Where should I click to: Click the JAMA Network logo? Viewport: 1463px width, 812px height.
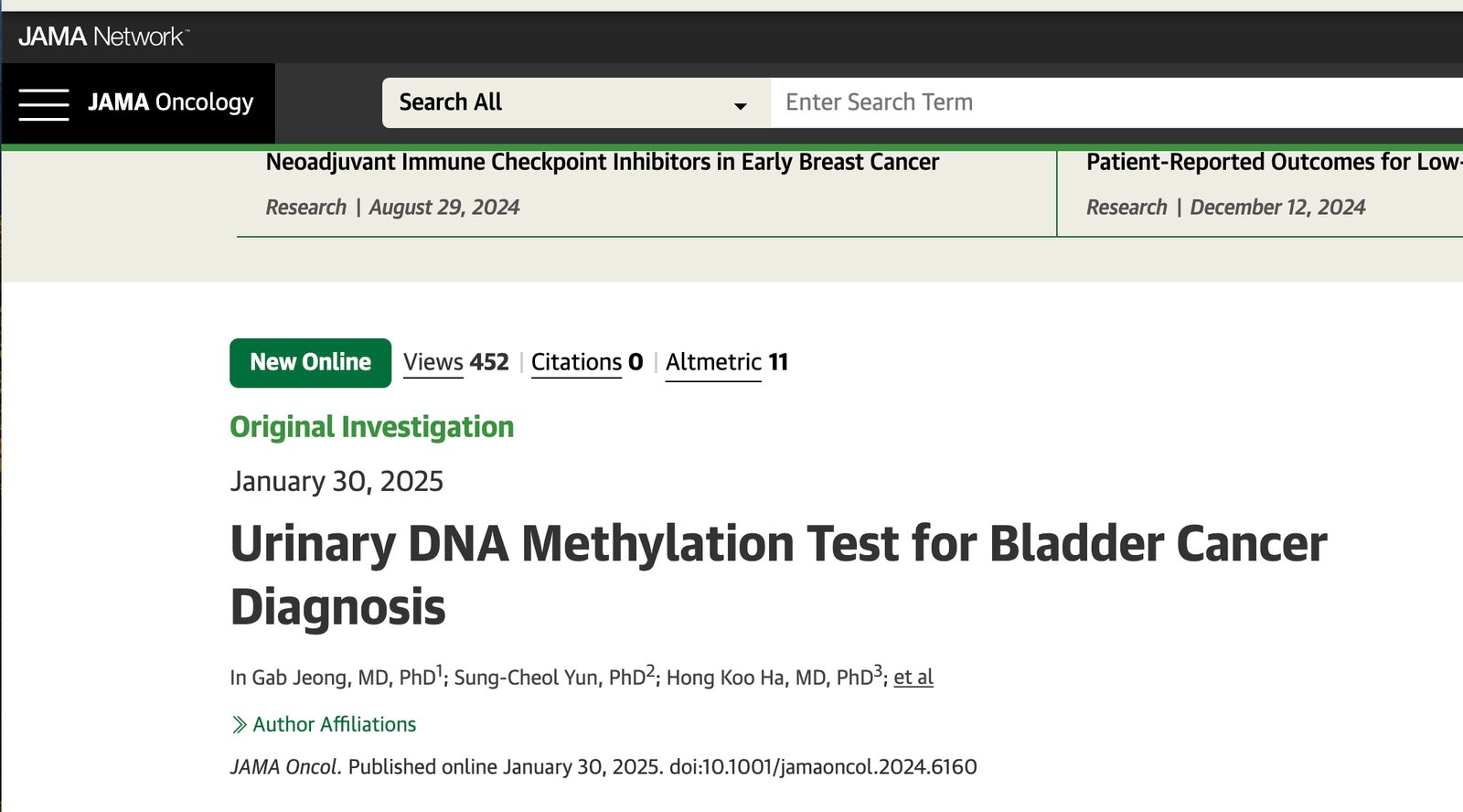click(x=103, y=37)
